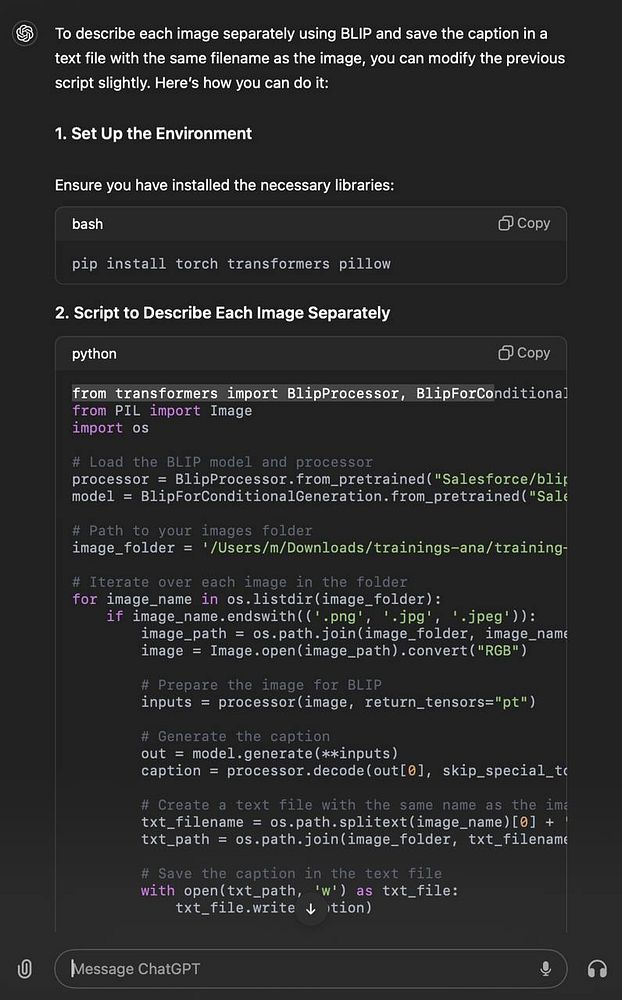The image size is (622, 1000).
Task: Open voice mode via headphones icon
Action: point(597,968)
